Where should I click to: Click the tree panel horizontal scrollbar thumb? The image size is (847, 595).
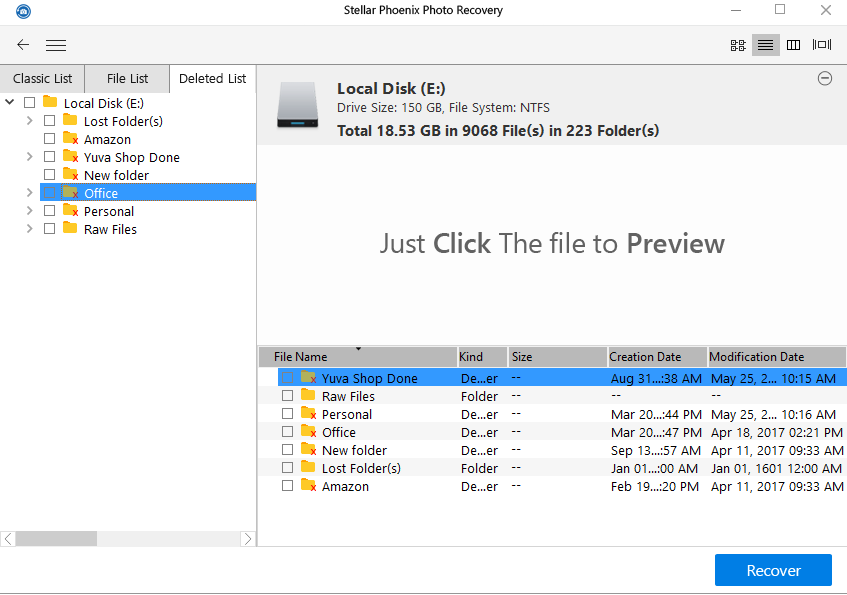(x=56, y=538)
